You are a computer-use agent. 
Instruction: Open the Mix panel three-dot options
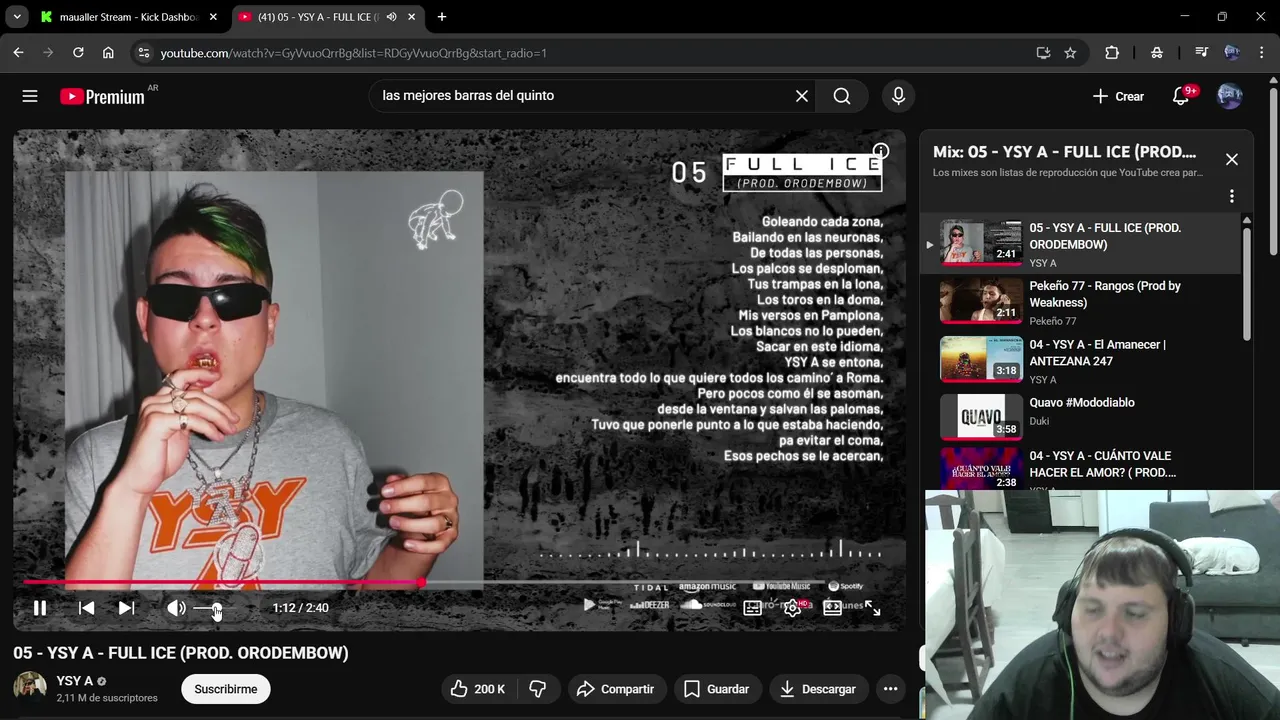pos(1232,196)
